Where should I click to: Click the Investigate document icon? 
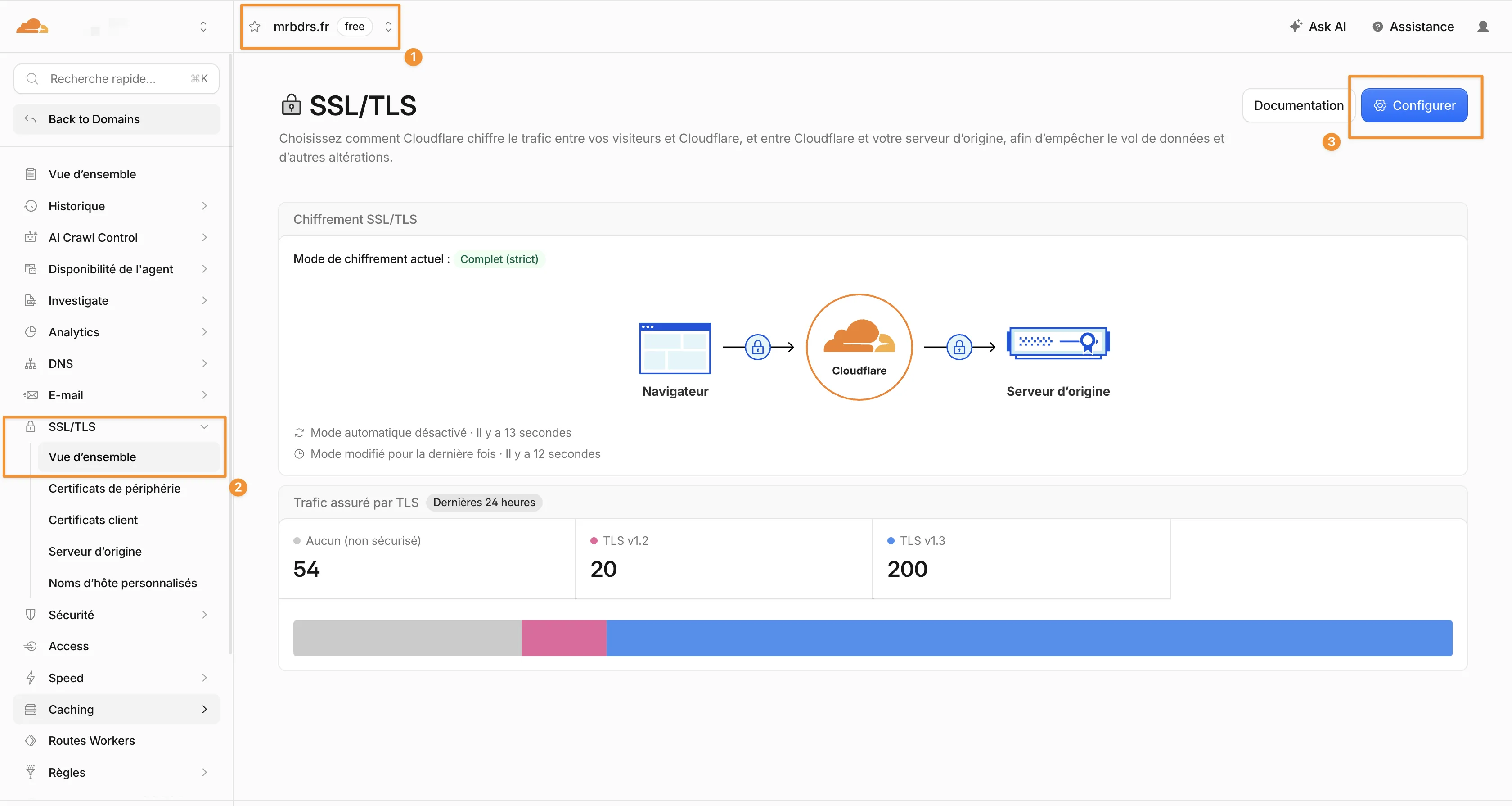coord(31,301)
